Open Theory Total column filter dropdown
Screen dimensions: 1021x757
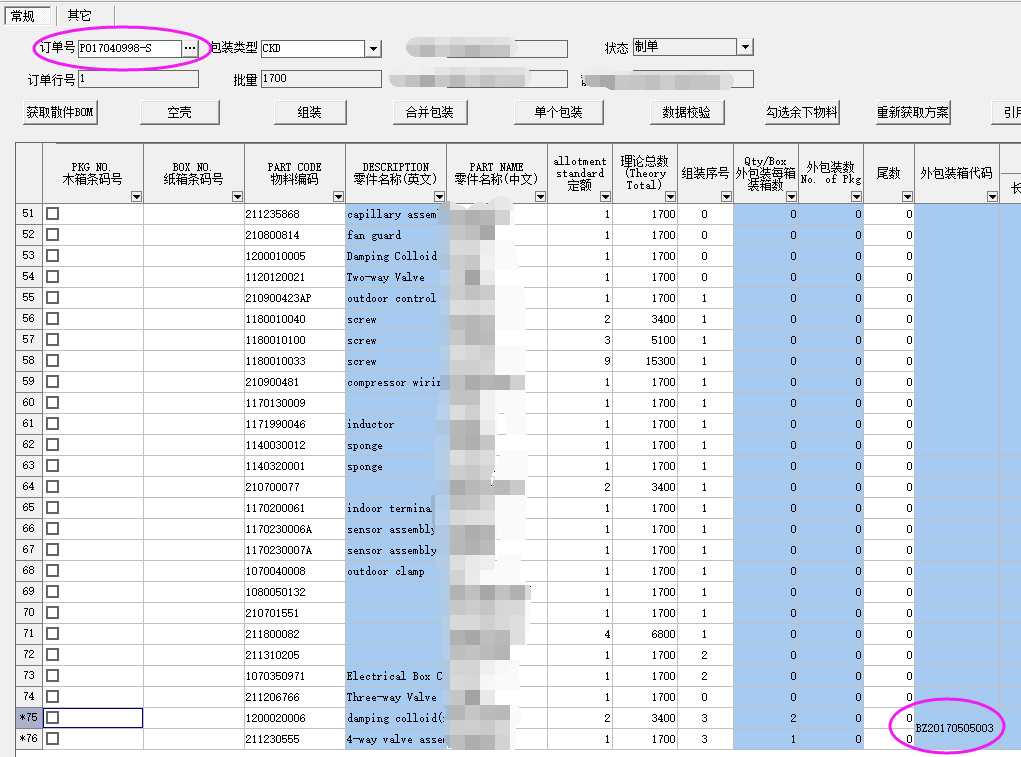(x=670, y=197)
